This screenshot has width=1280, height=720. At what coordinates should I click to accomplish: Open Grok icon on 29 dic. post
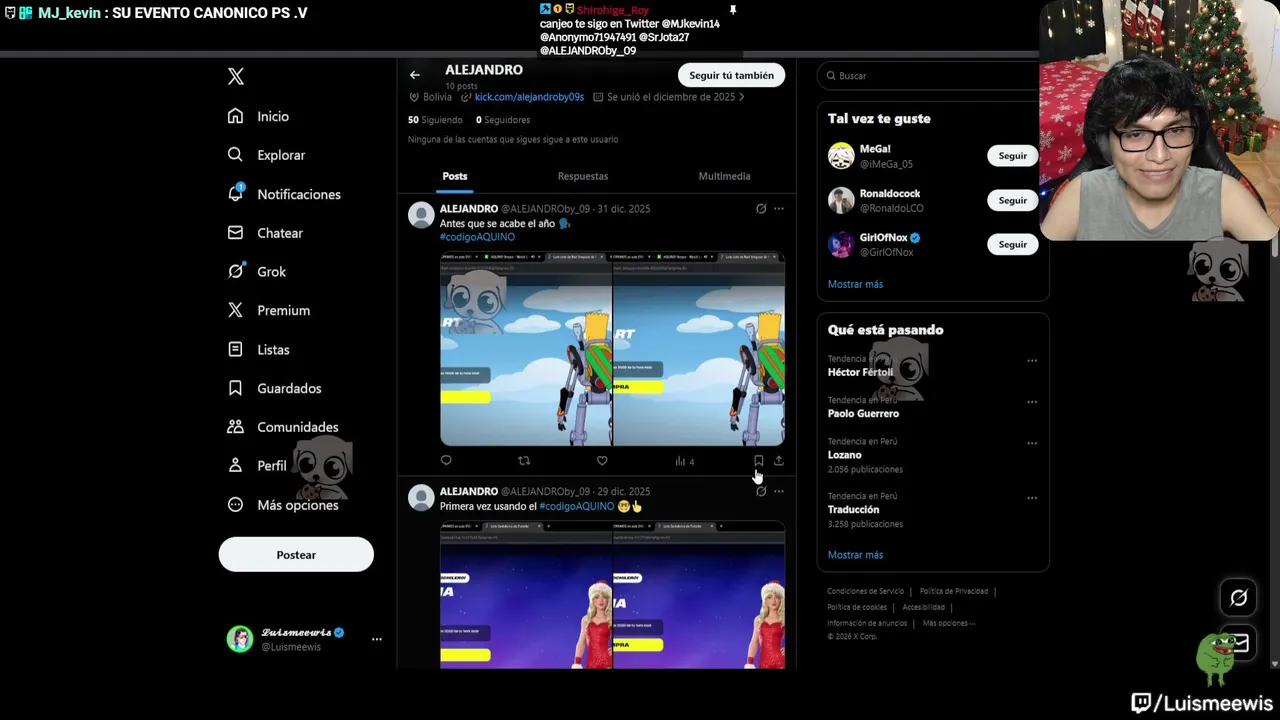click(x=761, y=491)
